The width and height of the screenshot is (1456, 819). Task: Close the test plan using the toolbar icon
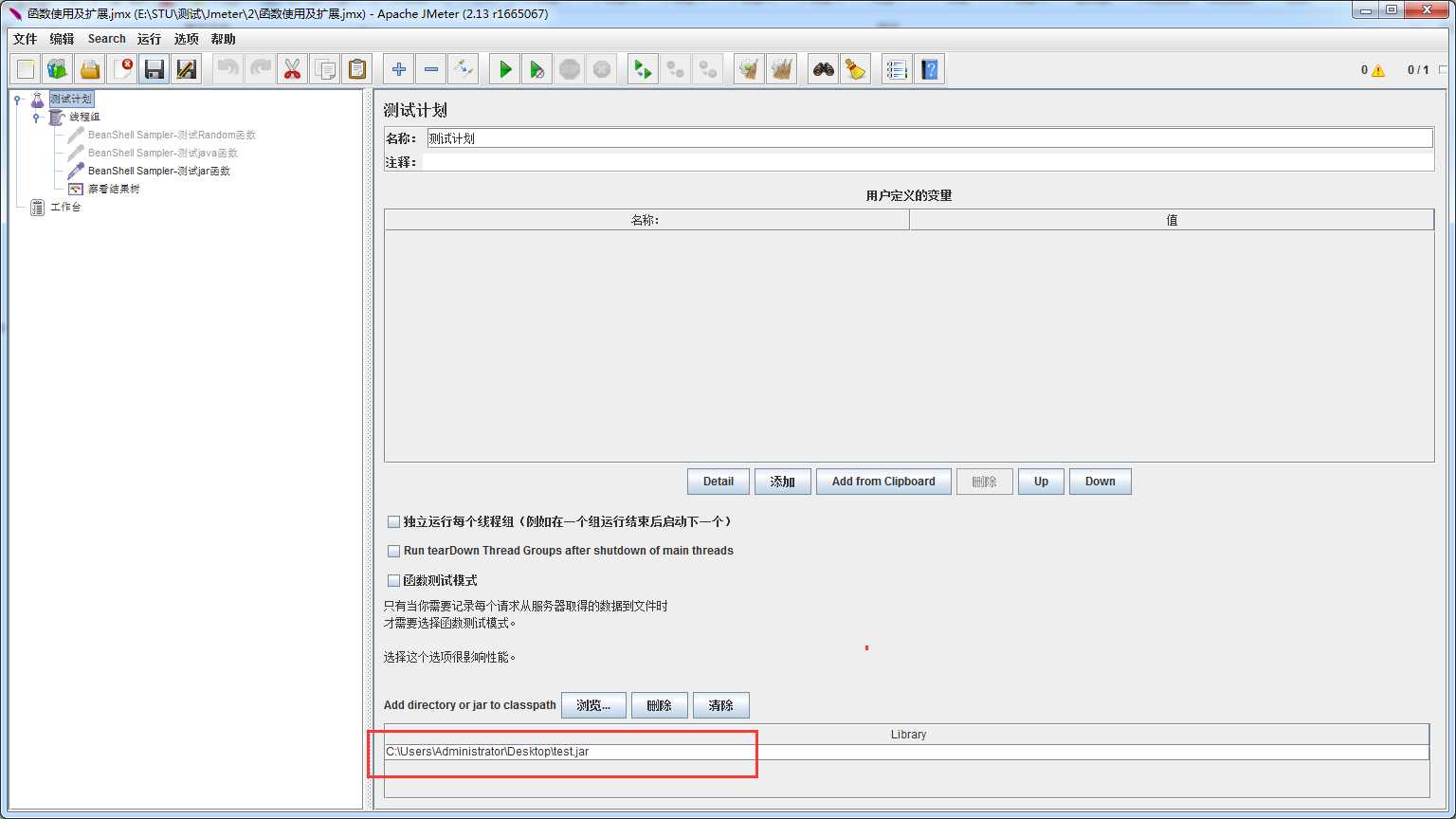click(x=122, y=69)
